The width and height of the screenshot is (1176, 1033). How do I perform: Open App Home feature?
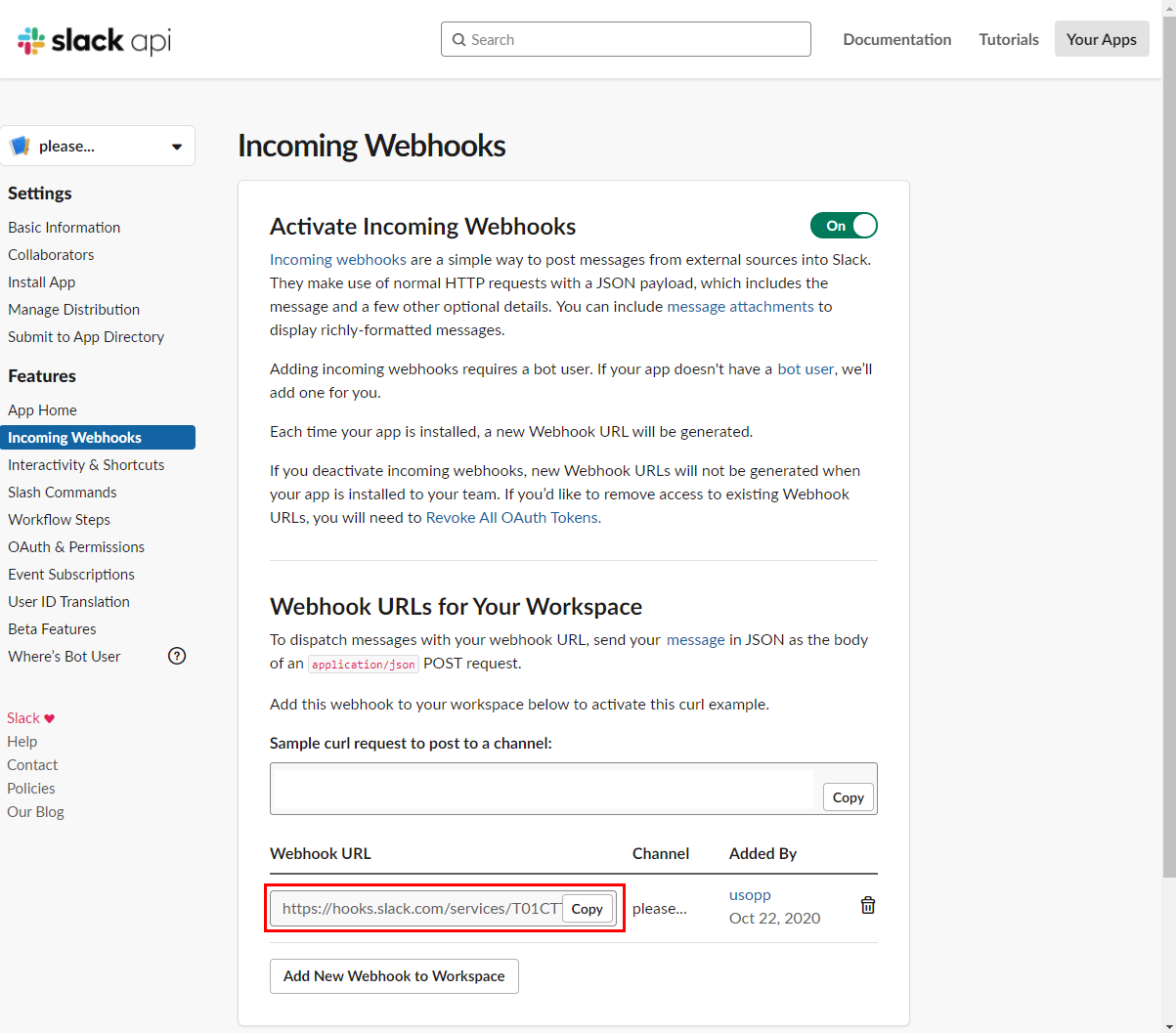pyautogui.click(x=42, y=409)
